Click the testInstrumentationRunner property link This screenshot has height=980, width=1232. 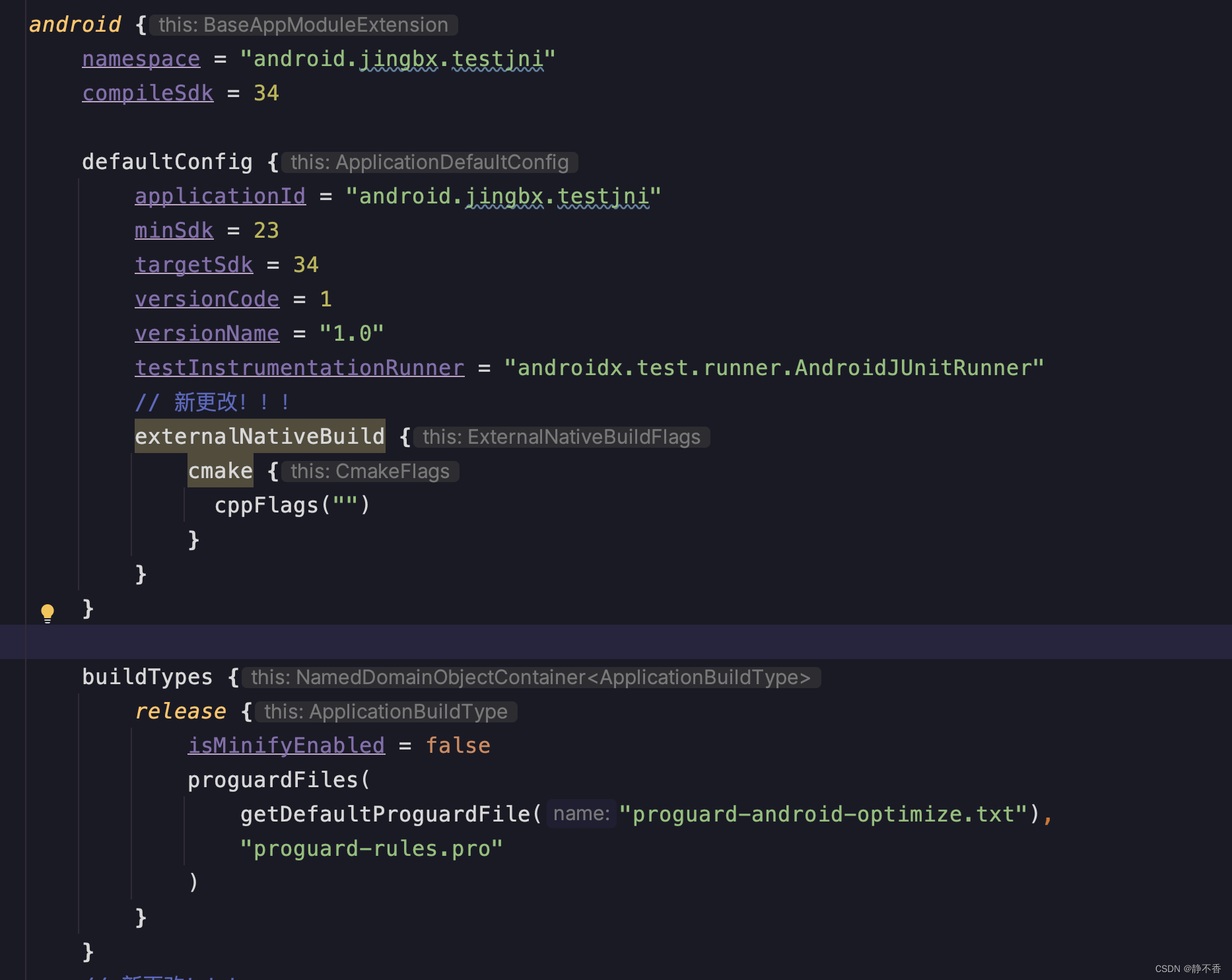[299, 367]
